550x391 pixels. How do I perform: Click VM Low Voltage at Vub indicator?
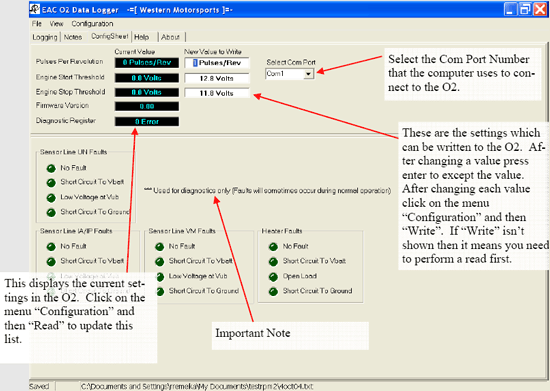(x=160, y=277)
